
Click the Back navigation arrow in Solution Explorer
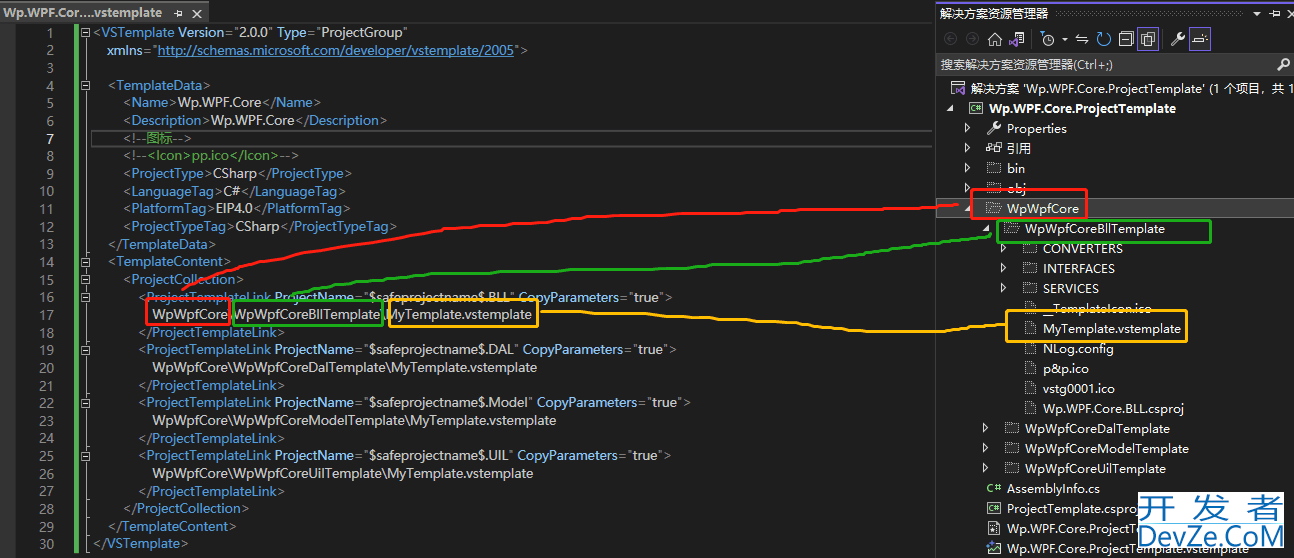click(949, 39)
